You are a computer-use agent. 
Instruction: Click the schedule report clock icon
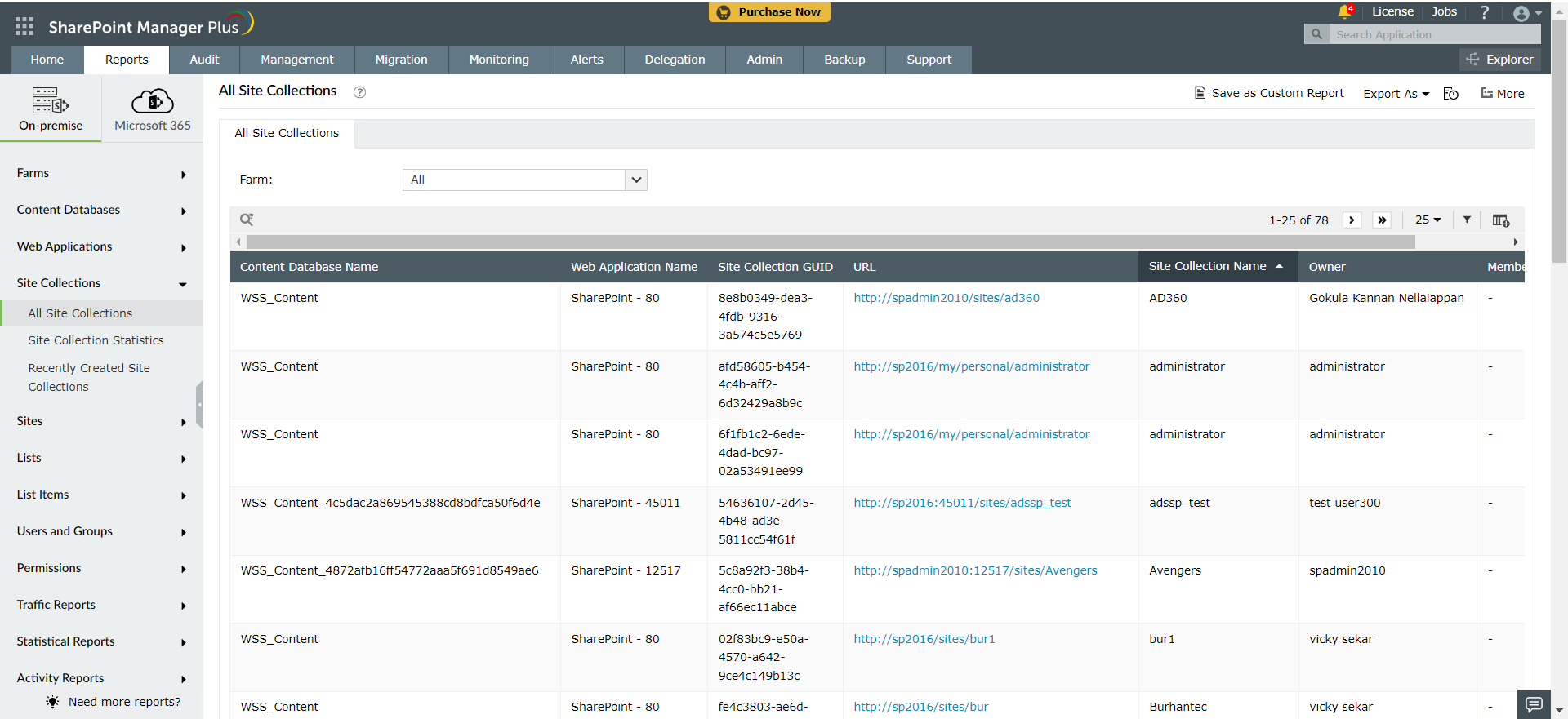[x=1450, y=94]
